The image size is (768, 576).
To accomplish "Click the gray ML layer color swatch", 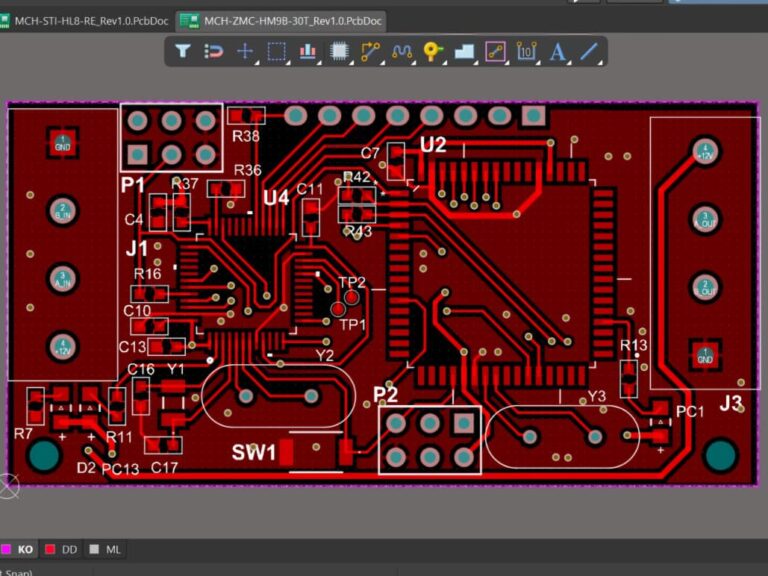I will click(x=94, y=549).
